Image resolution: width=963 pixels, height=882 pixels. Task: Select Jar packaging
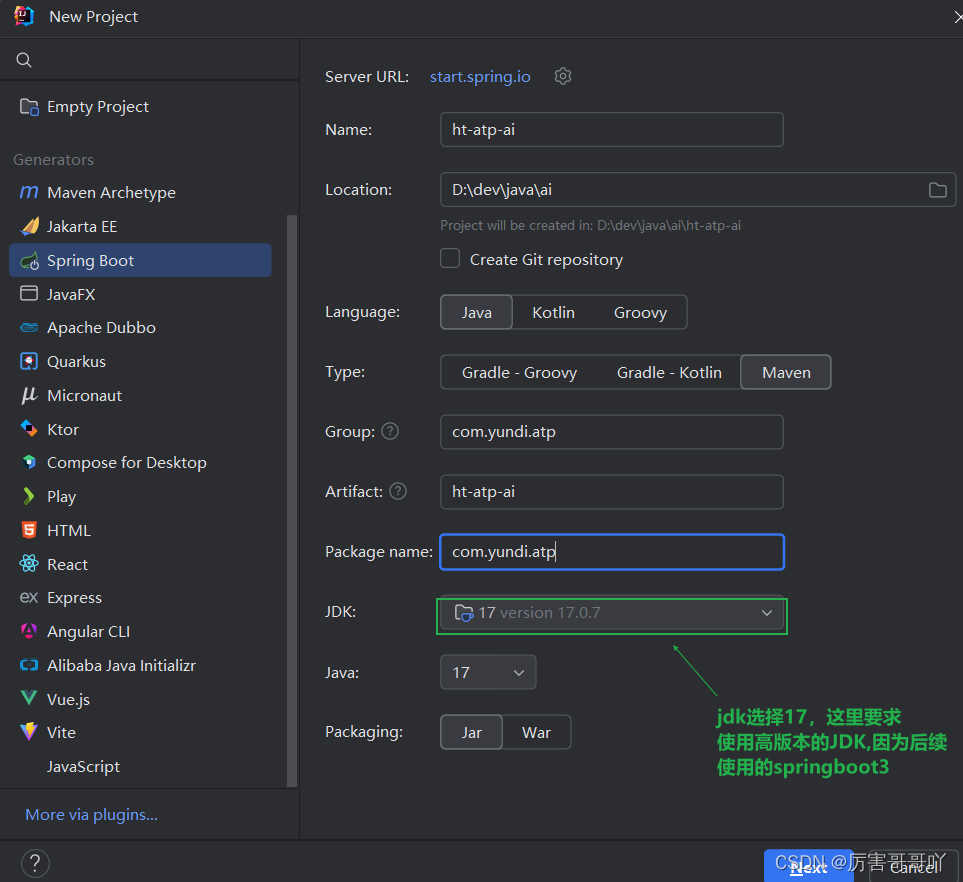pyautogui.click(x=472, y=732)
